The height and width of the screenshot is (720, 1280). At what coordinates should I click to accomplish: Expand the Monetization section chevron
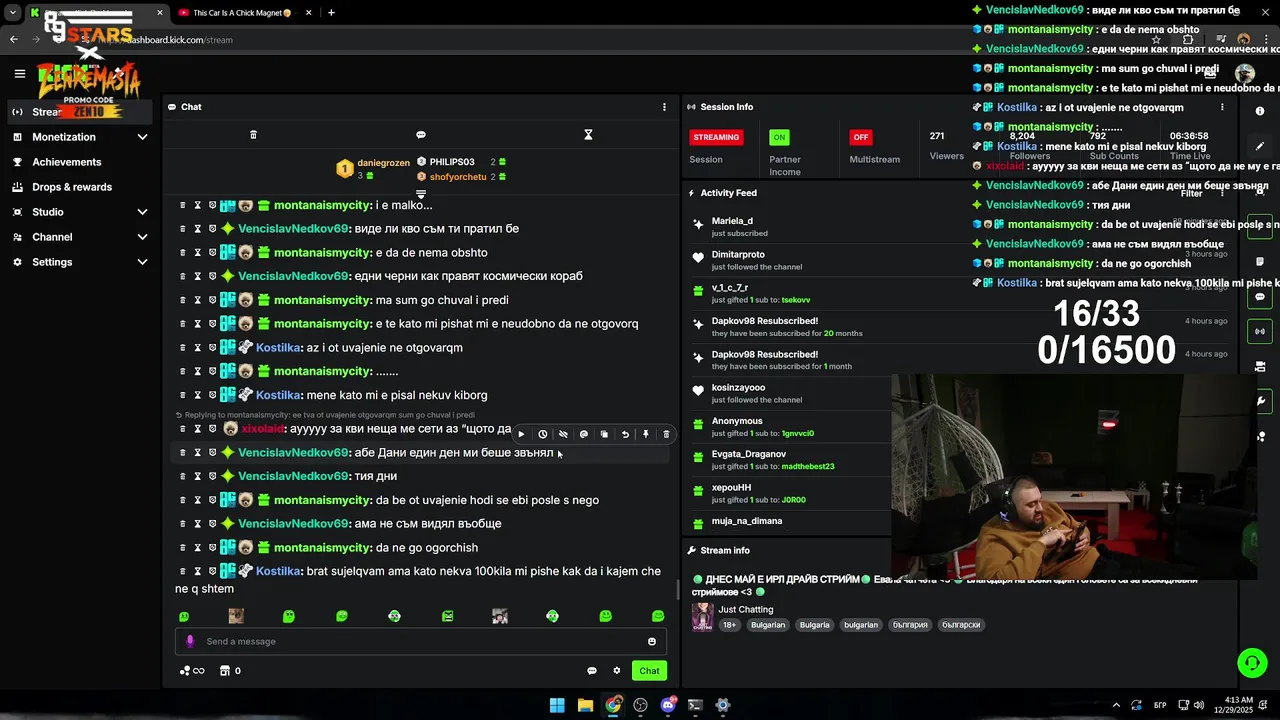(142, 137)
